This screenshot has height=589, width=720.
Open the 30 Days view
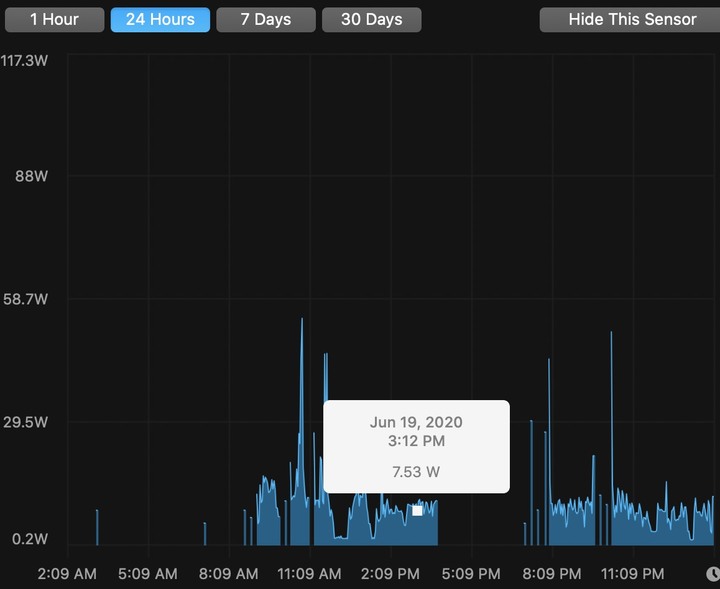371,20
